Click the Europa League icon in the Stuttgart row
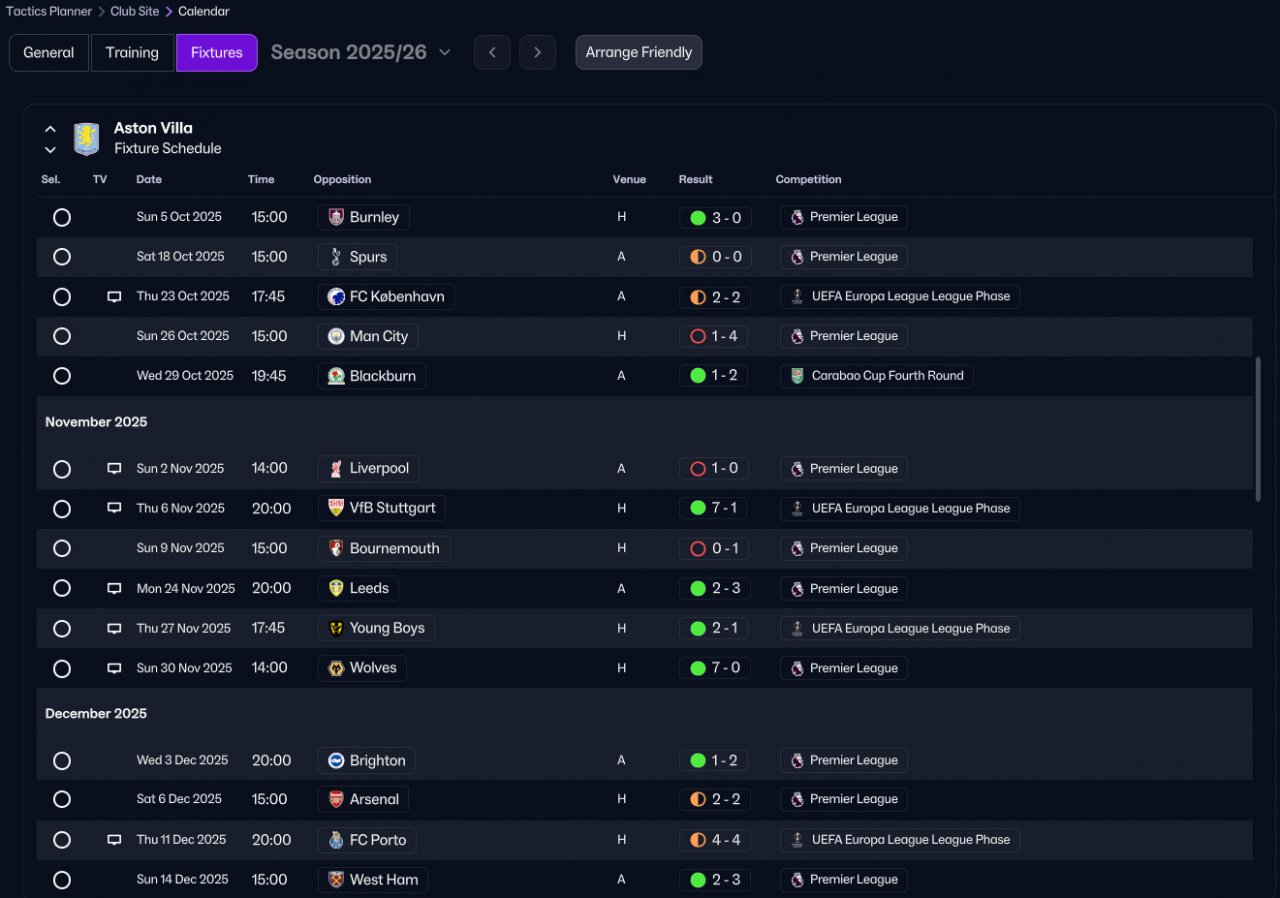Image resolution: width=1280 pixels, height=898 pixels. 797,508
